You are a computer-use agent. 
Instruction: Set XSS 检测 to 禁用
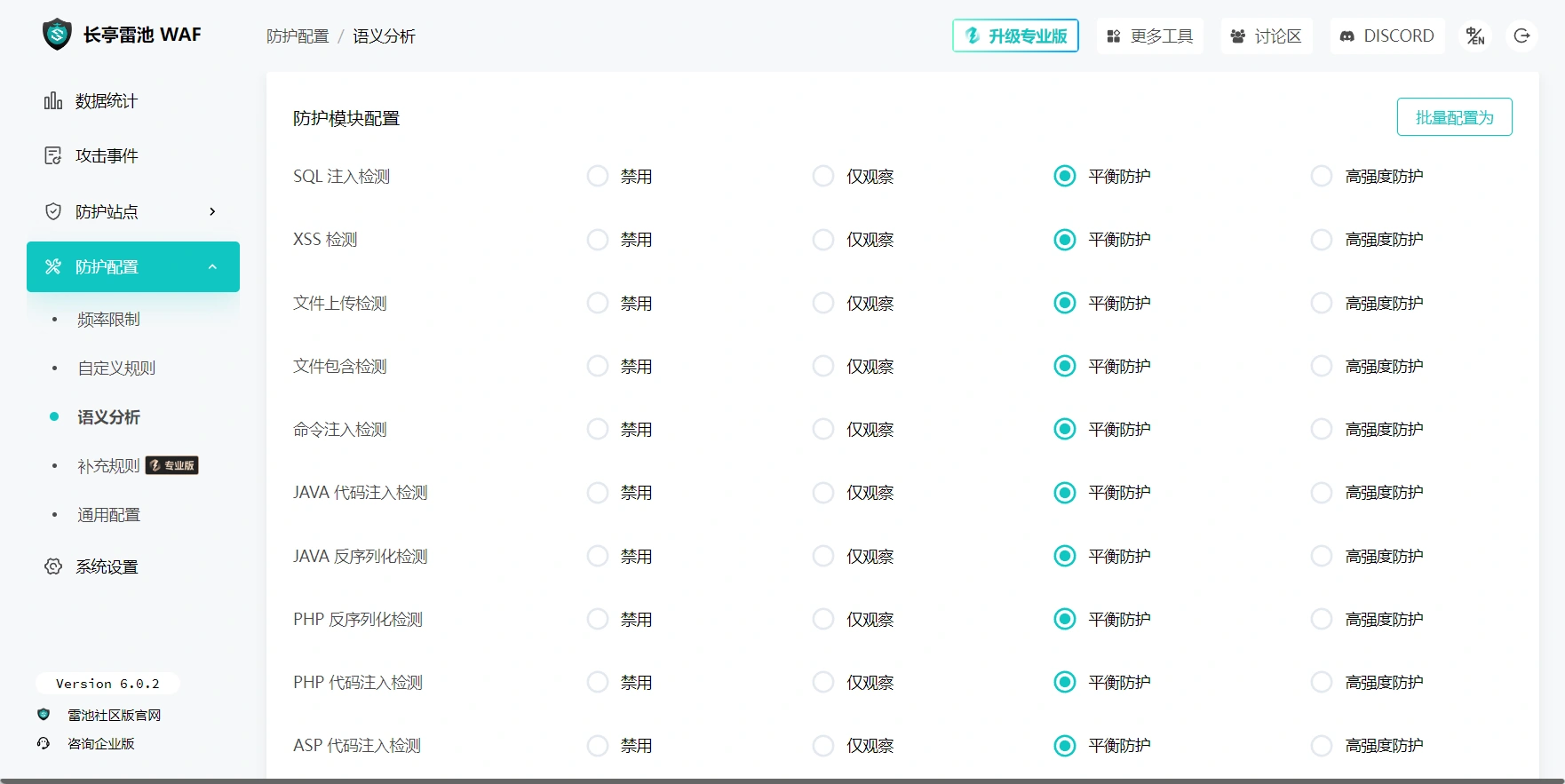coord(598,240)
